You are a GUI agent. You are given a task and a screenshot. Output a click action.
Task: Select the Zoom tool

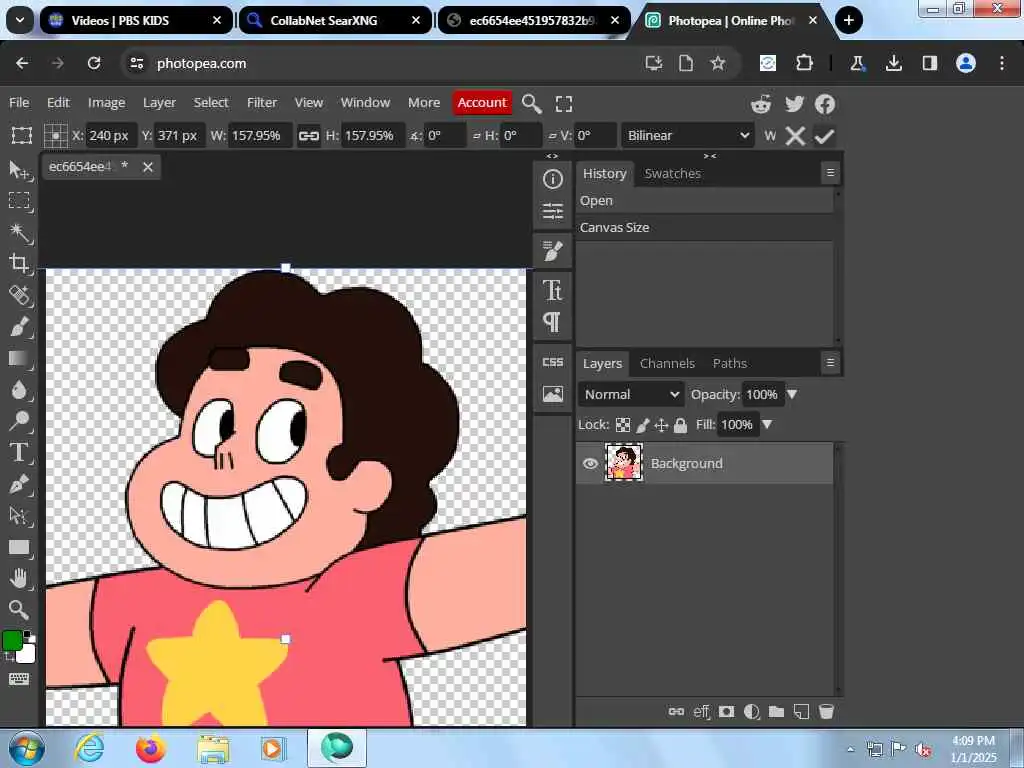[x=20, y=609]
